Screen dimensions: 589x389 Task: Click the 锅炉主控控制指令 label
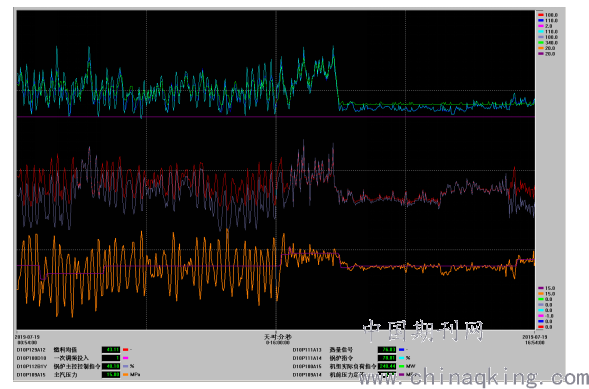point(77,366)
